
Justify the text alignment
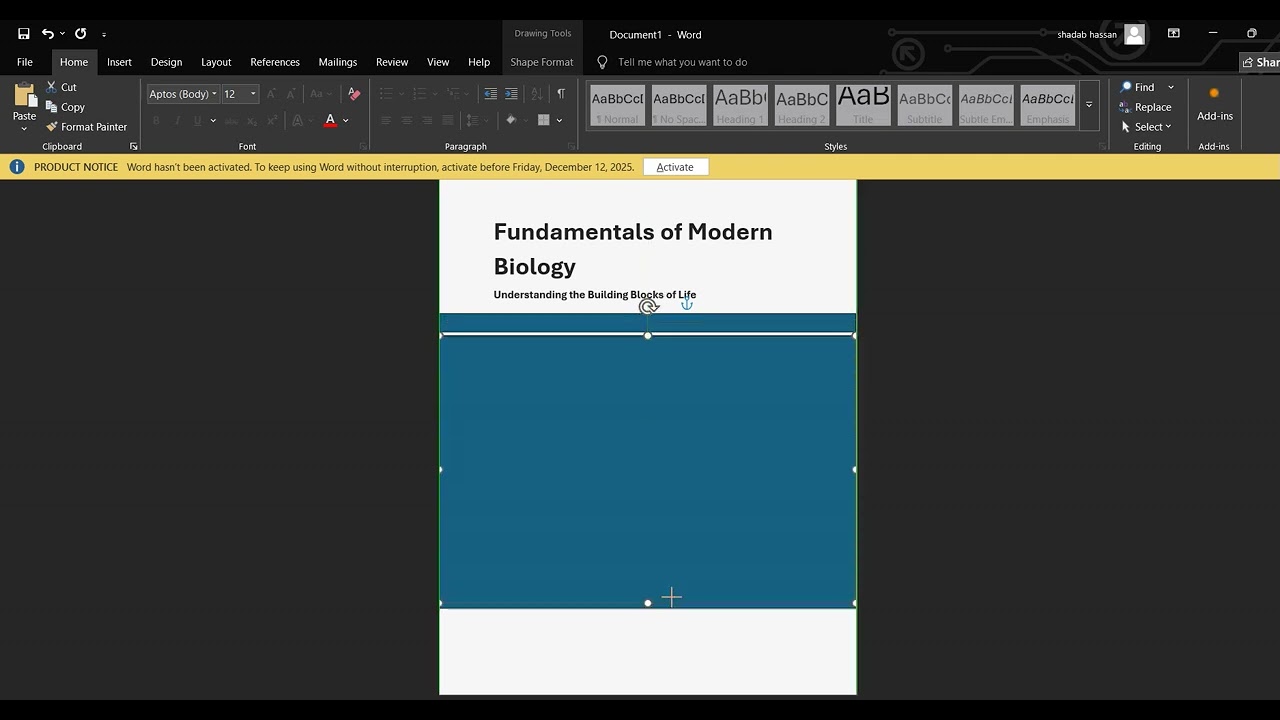448,120
